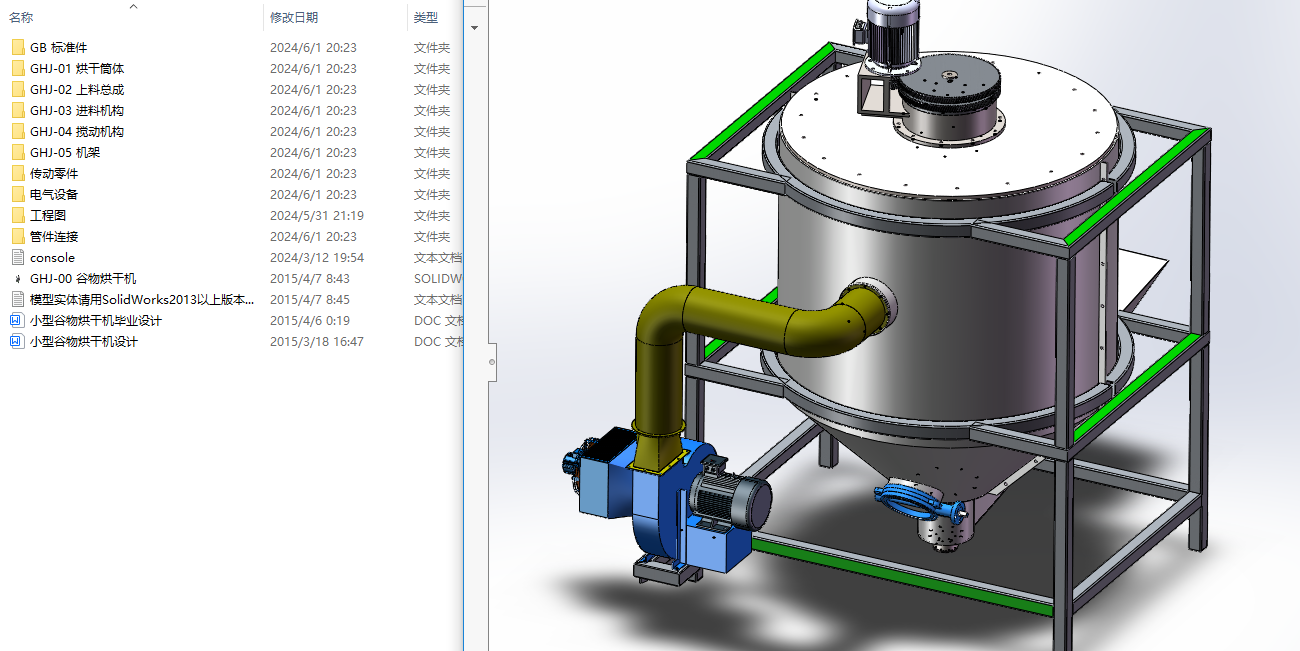The image size is (1300, 651).
Task: Sort files by the 名称 column header
Action: click(21, 18)
